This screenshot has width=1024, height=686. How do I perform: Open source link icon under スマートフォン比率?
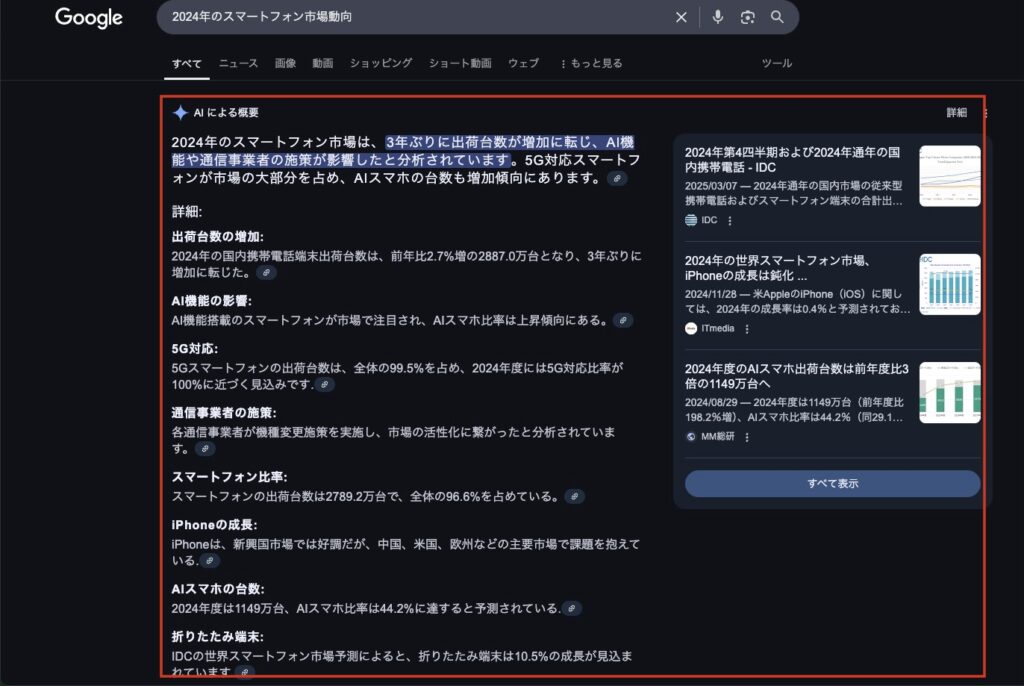coord(575,497)
